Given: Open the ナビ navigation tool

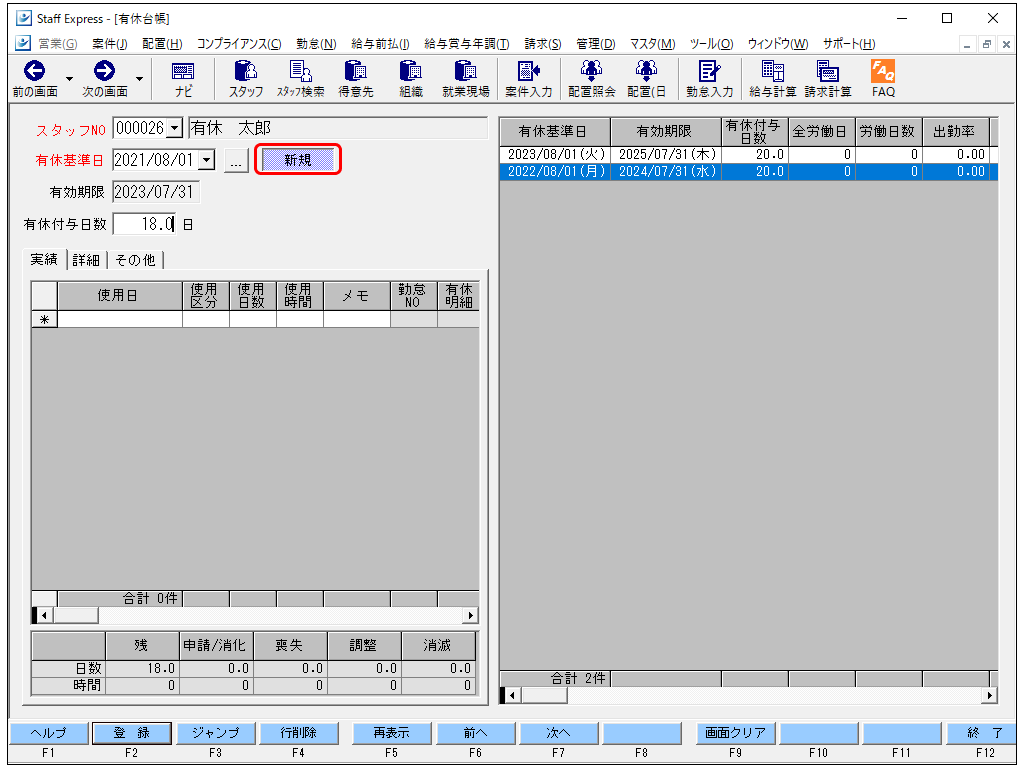Looking at the screenshot, I should [x=183, y=79].
